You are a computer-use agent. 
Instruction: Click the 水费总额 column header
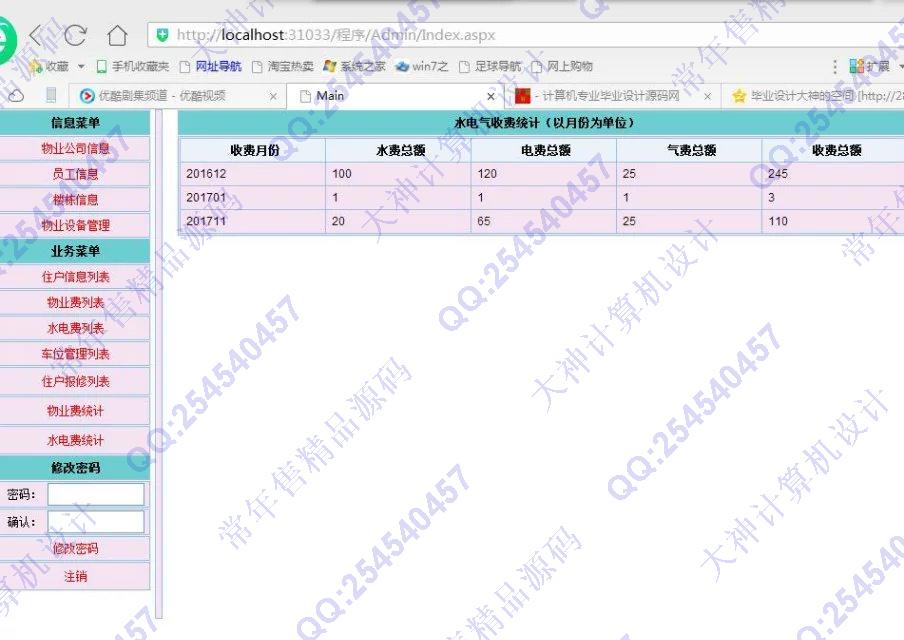399,150
